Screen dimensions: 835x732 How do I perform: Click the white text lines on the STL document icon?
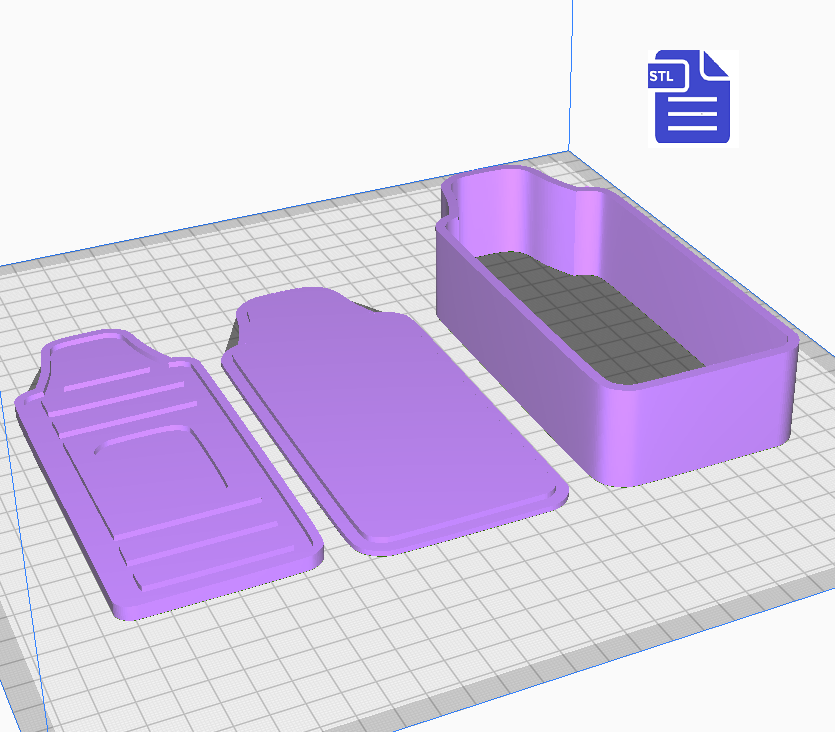(x=692, y=115)
